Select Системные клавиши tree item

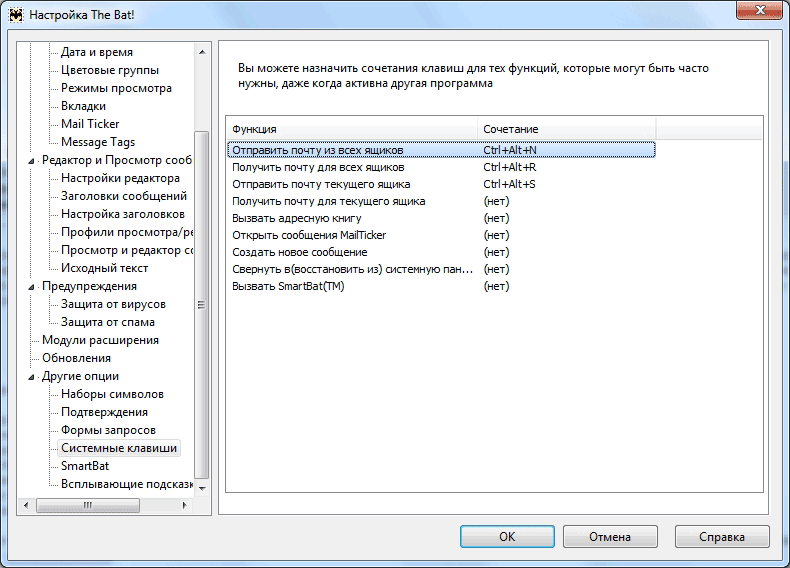tap(119, 448)
